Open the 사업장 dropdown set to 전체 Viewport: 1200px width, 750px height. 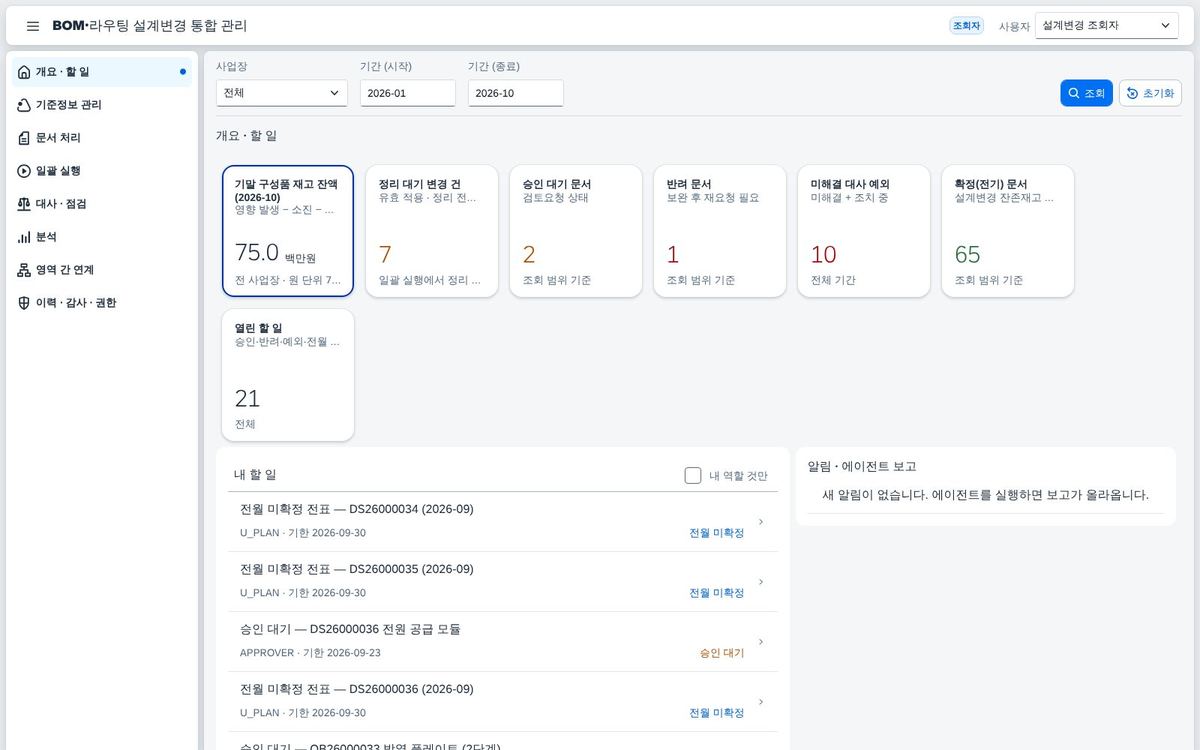click(282, 93)
